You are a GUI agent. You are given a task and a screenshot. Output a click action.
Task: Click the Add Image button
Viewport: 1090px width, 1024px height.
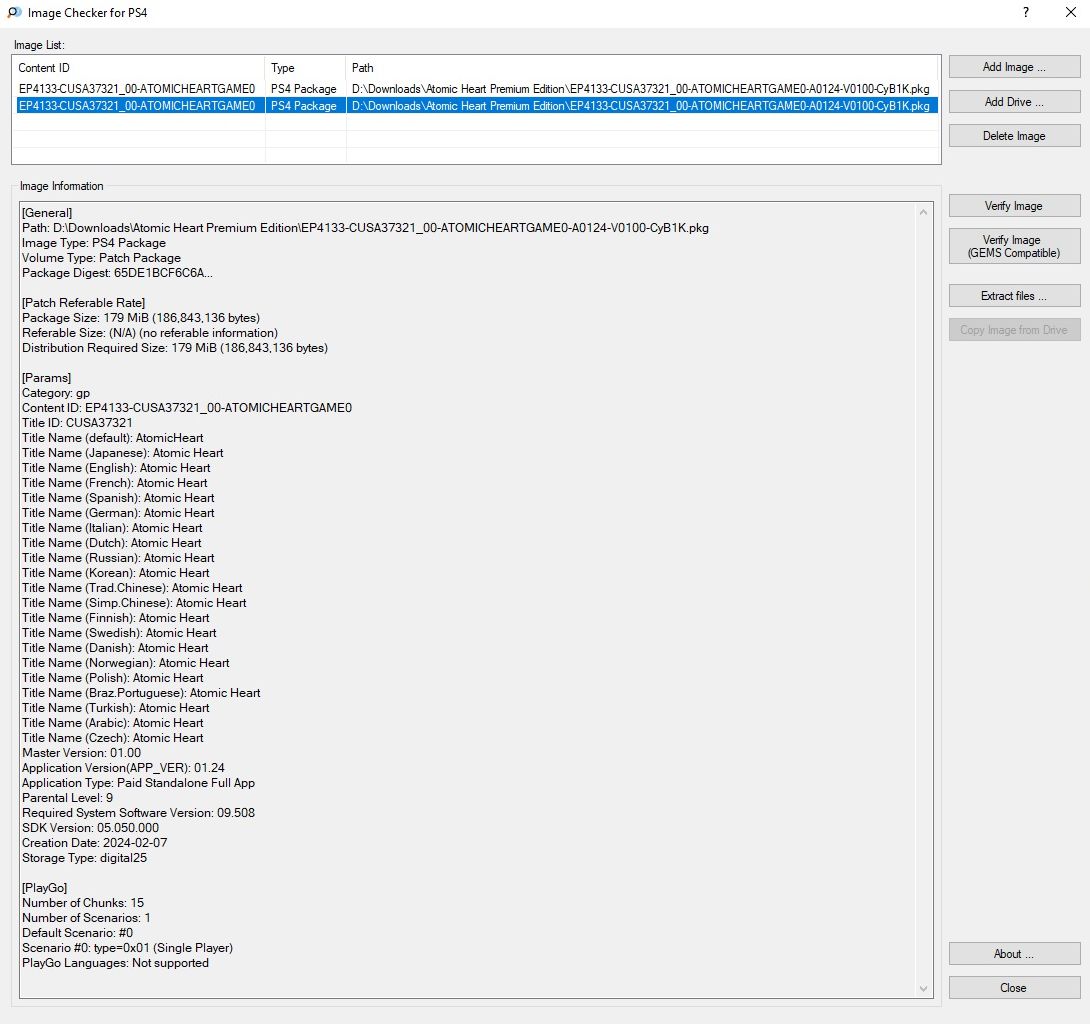click(1014, 67)
